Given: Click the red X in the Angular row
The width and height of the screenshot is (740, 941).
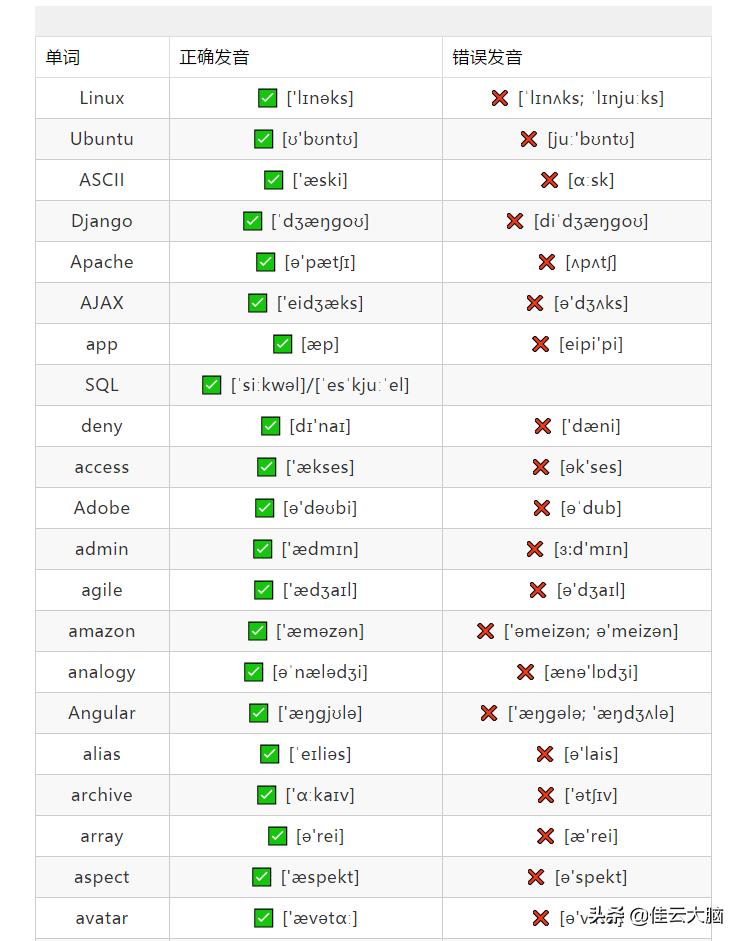Looking at the screenshot, I should pos(488,713).
